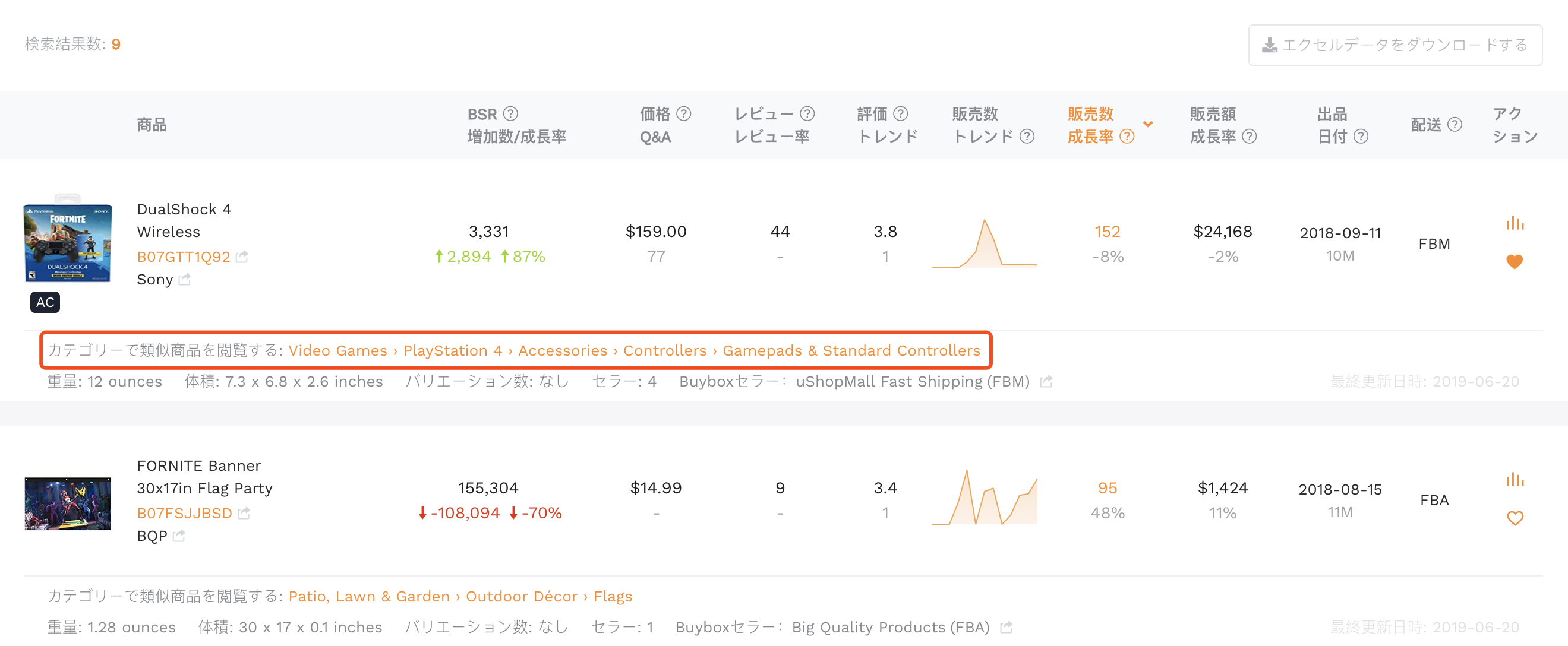1568x646 pixels.
Task: Open external link icon next to B07GTT1Q92
Action: click(x=242, y=256)
